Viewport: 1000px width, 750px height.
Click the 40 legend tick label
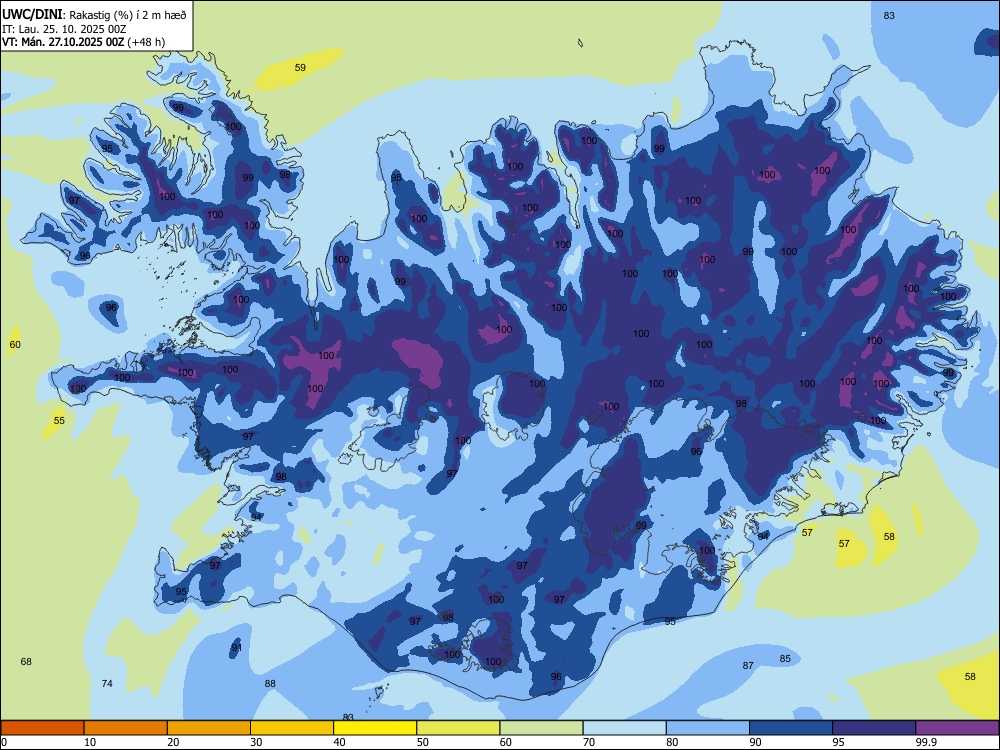340,742
